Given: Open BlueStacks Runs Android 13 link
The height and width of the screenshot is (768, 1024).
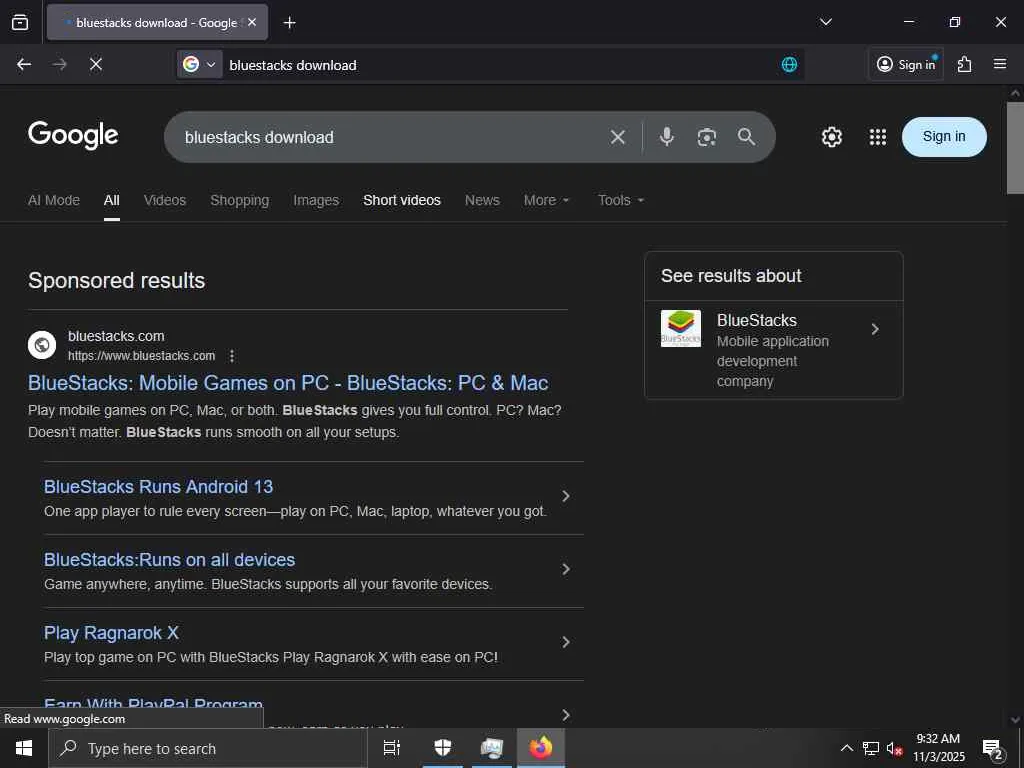Looking at the screenshot, I should pos(159,487).
